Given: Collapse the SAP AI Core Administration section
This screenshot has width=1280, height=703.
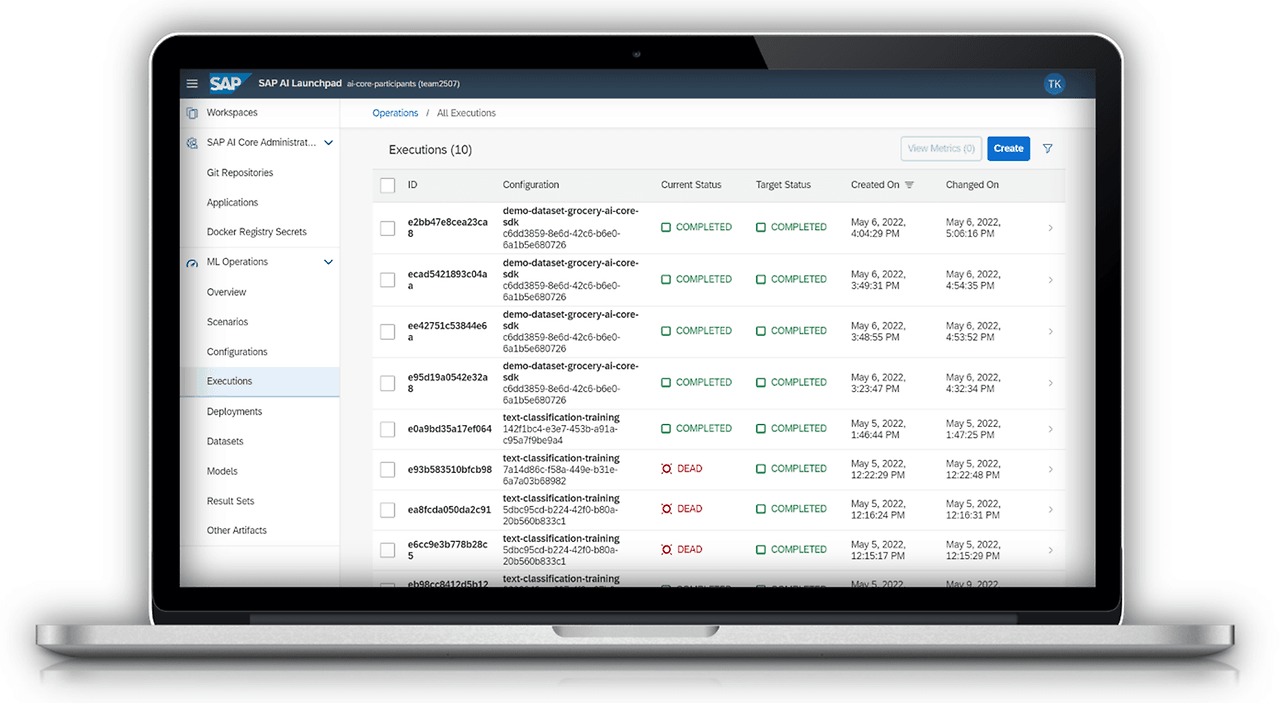Looking at the screenshot, I should [328, 143].
